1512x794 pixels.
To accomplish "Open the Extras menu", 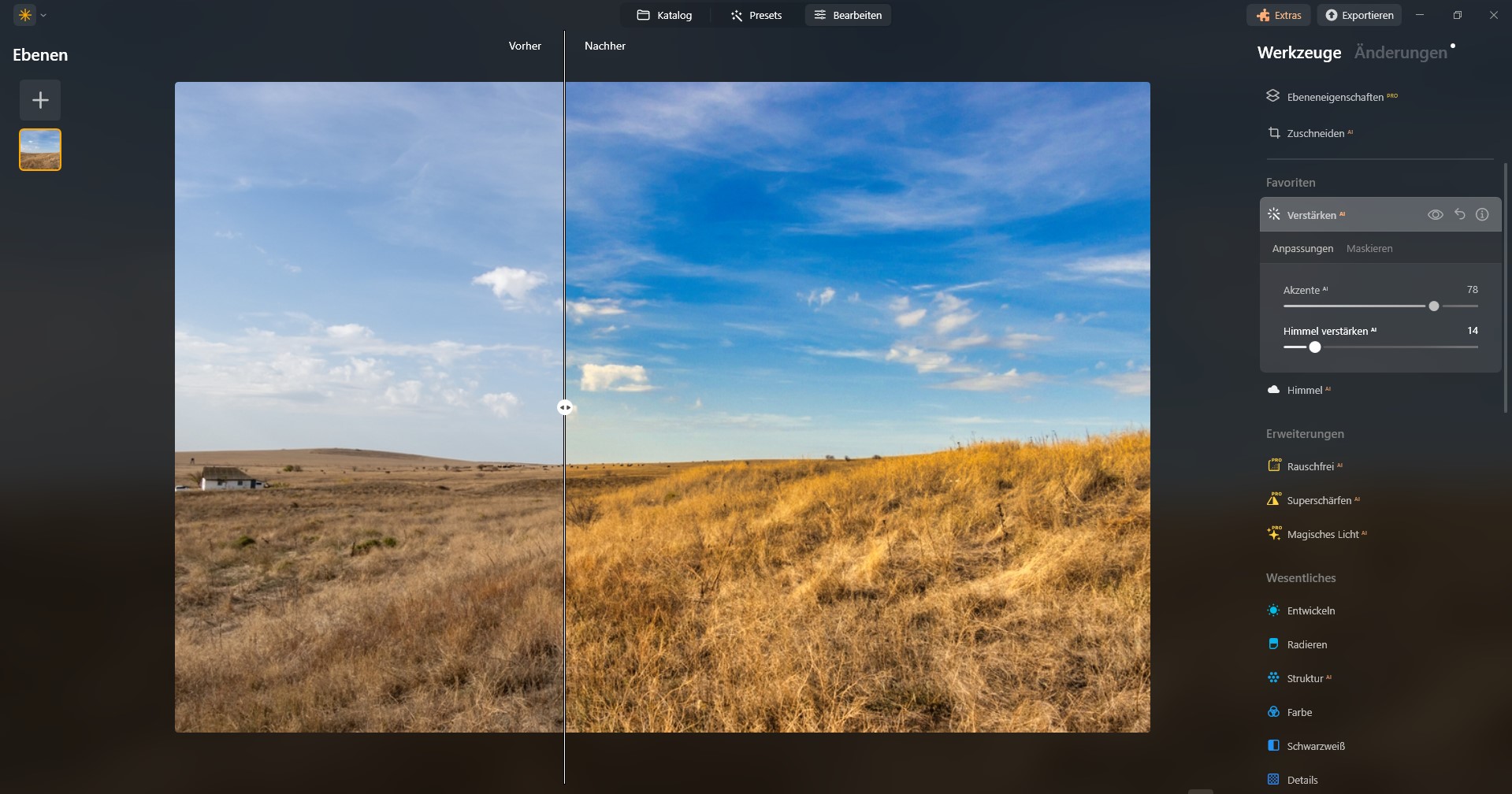I will (x=1278, y=14).
